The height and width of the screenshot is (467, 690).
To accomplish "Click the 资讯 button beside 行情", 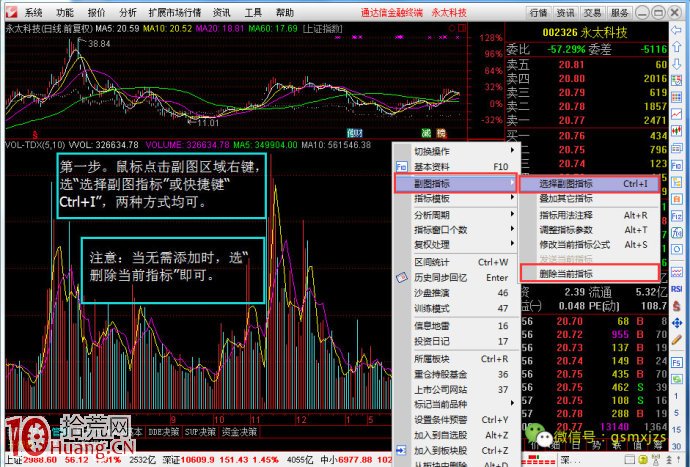I will (565, 13).
